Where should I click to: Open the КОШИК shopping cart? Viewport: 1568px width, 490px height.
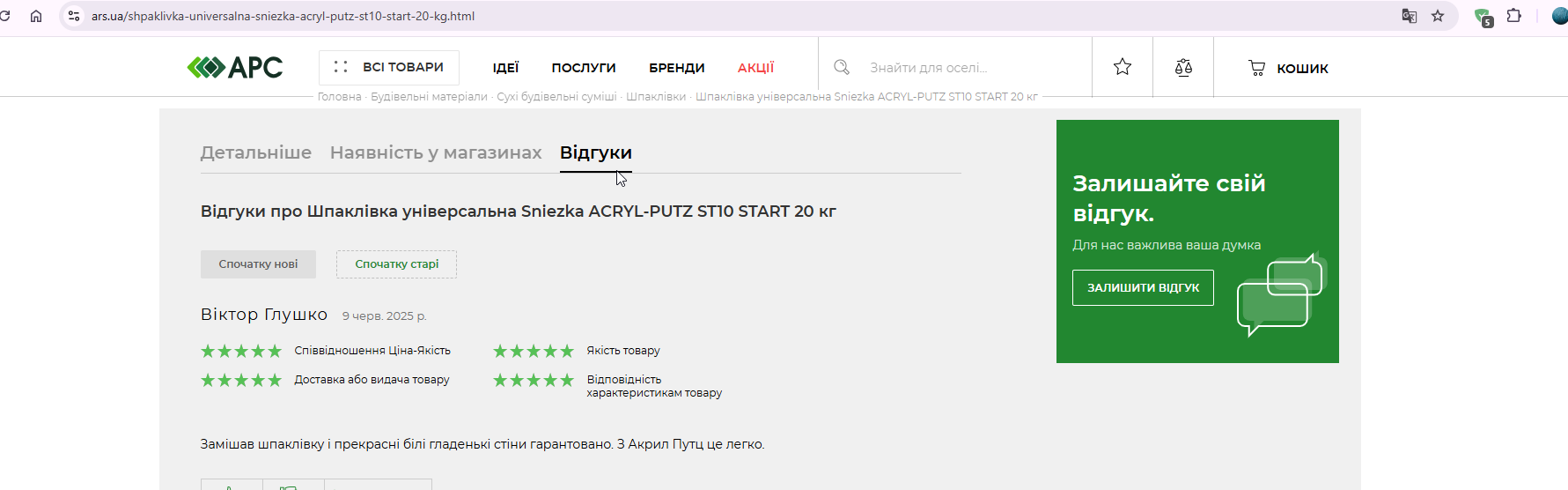tap(1288, 68)
